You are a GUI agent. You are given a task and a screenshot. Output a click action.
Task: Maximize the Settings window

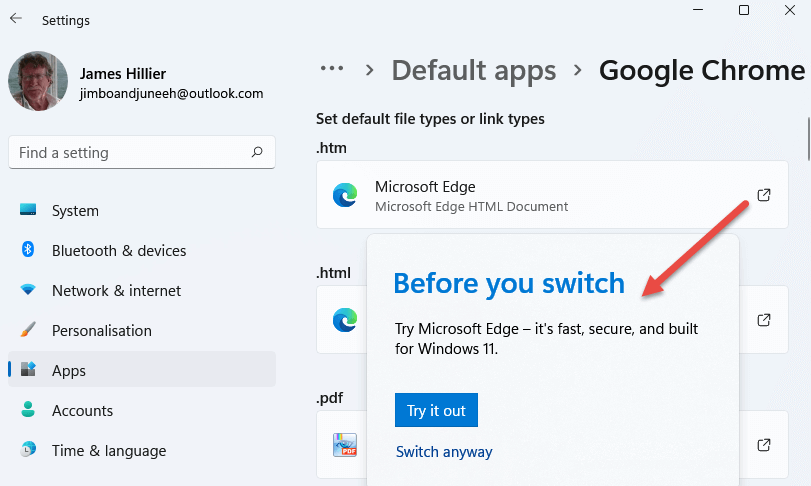point(744,10)
